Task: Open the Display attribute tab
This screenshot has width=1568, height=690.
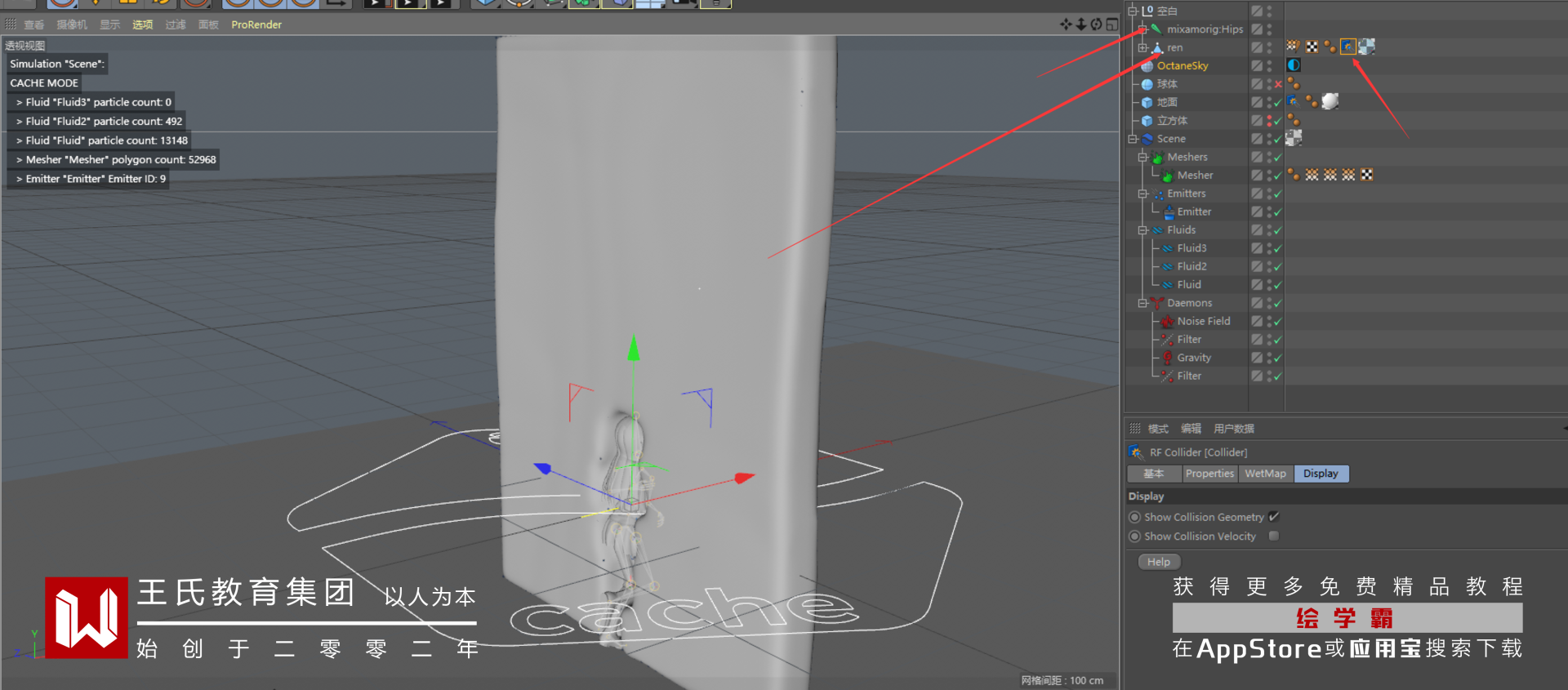Action: 1321,474
